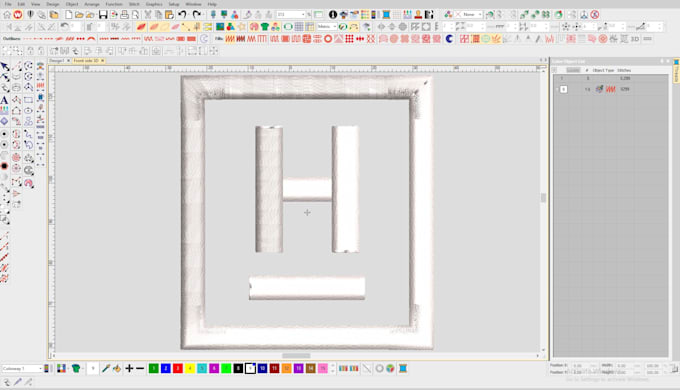Open the zoom factor dropdown
This screenshot has width=680, height=390.
point(303,15)
